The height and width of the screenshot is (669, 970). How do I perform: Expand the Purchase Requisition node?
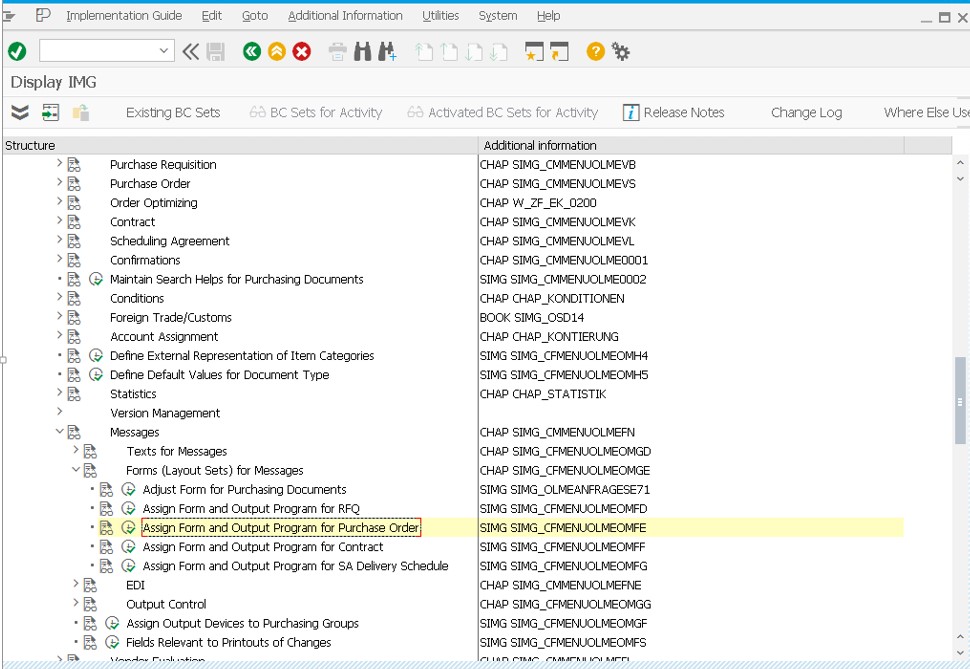click(x=59, y=163)
